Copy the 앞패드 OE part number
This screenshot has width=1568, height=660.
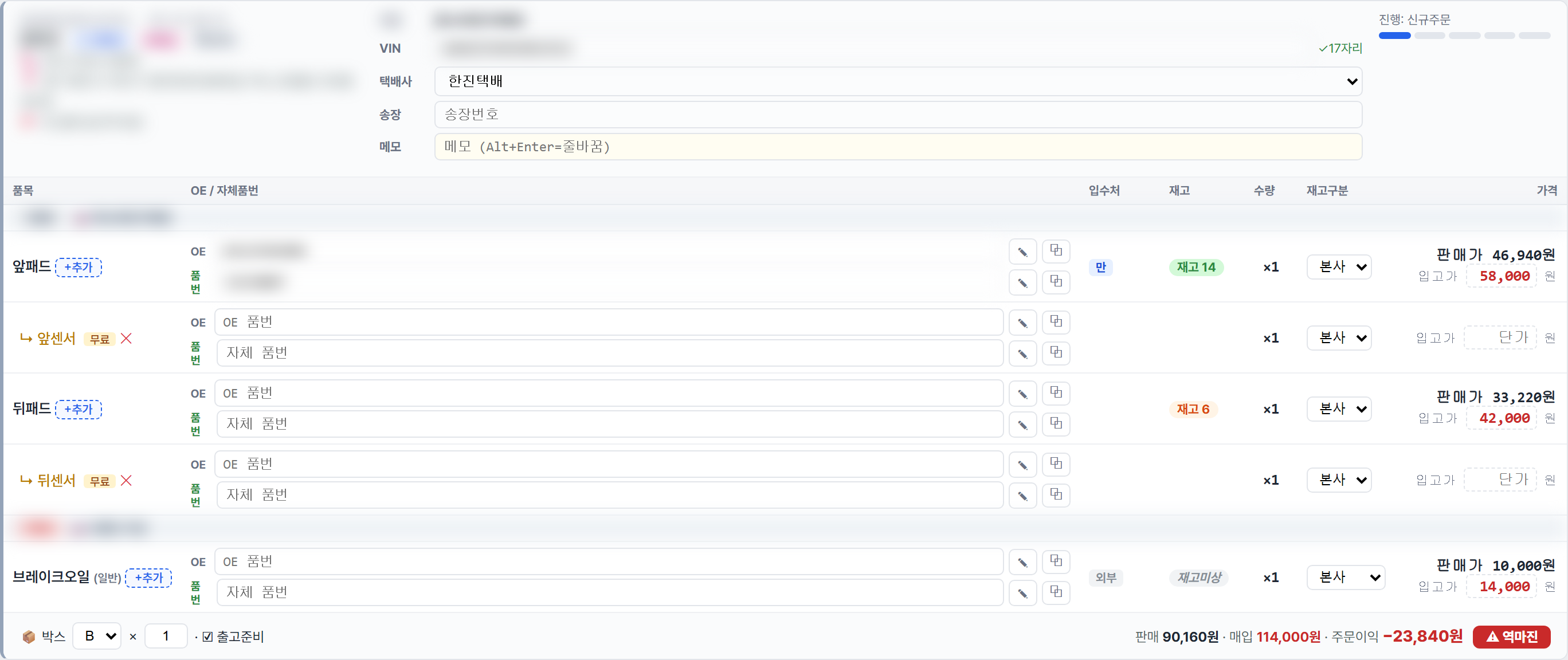[x=1056, y=250]
